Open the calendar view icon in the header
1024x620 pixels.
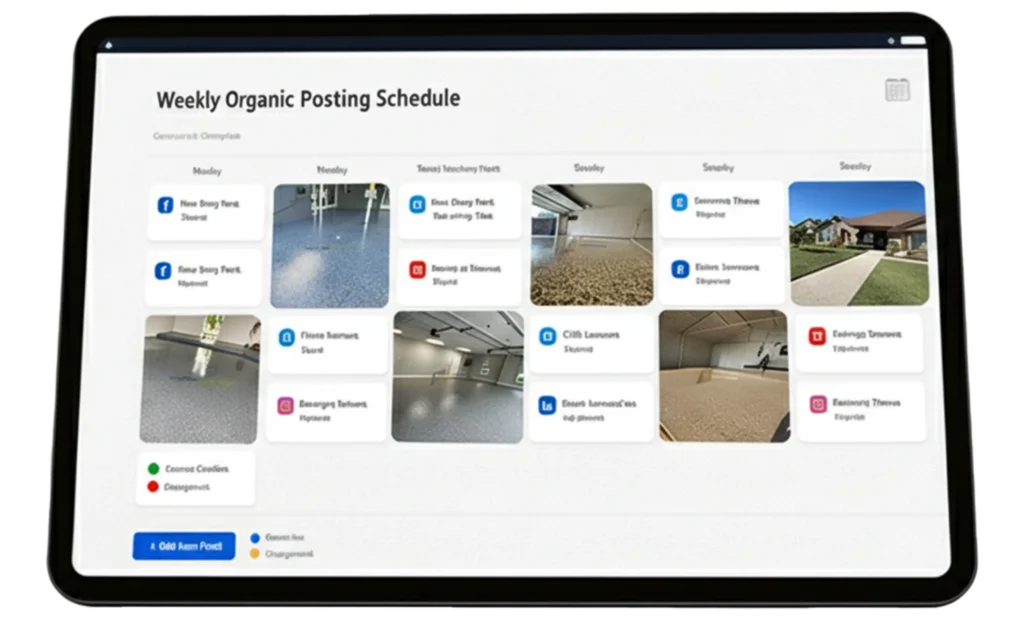click(897, 91)
